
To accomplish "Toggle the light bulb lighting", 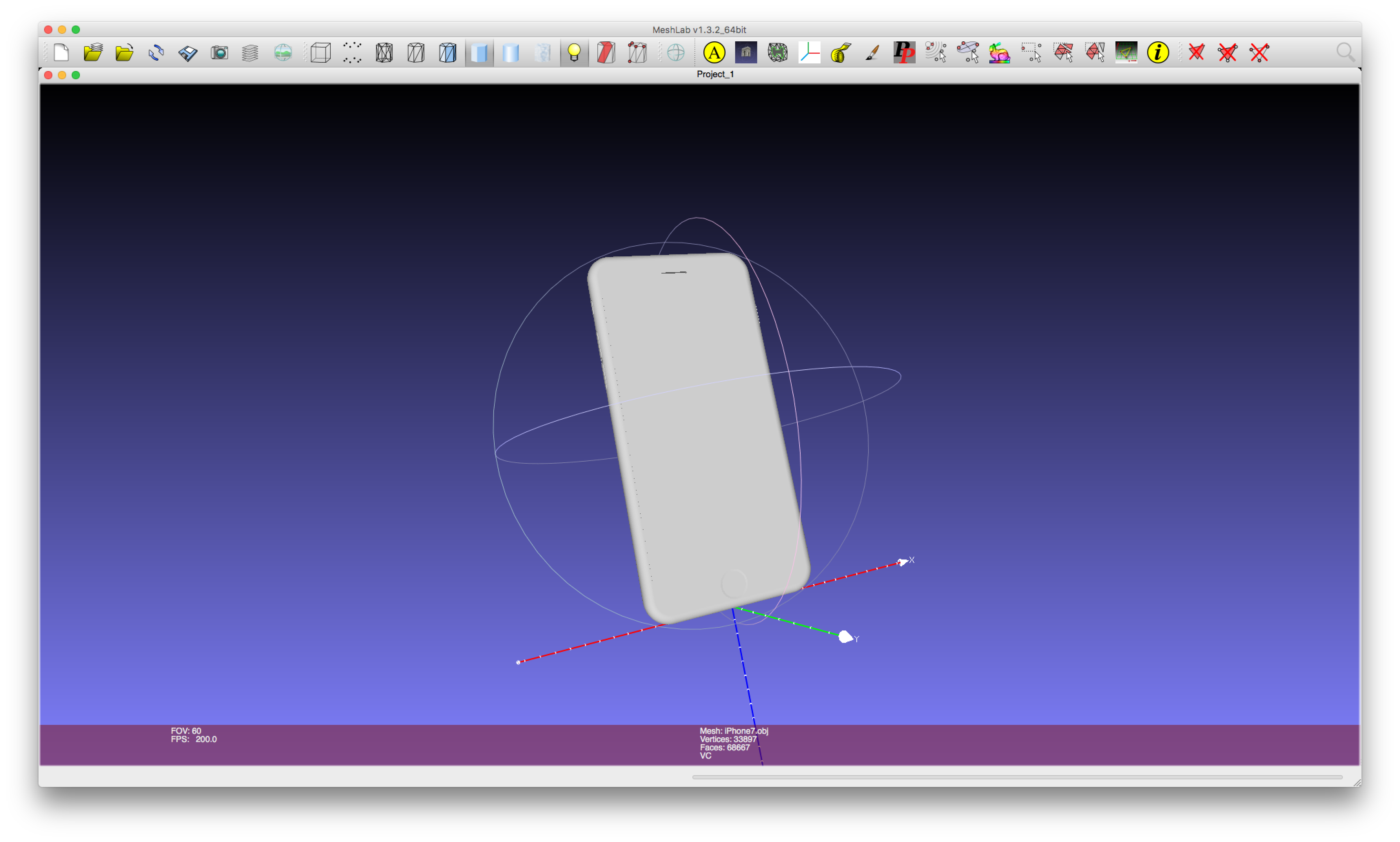I will click(x=574, y=53).
